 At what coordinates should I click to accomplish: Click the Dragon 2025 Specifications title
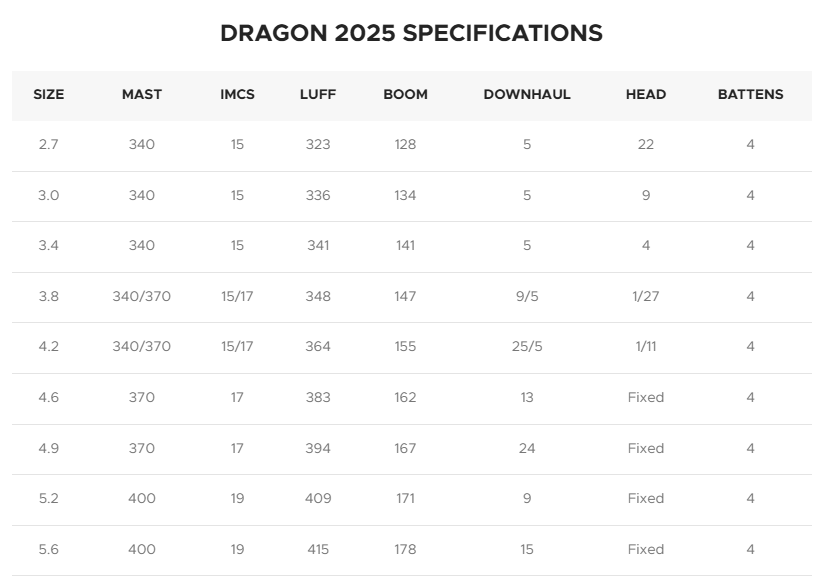click(x=412, y=33)
